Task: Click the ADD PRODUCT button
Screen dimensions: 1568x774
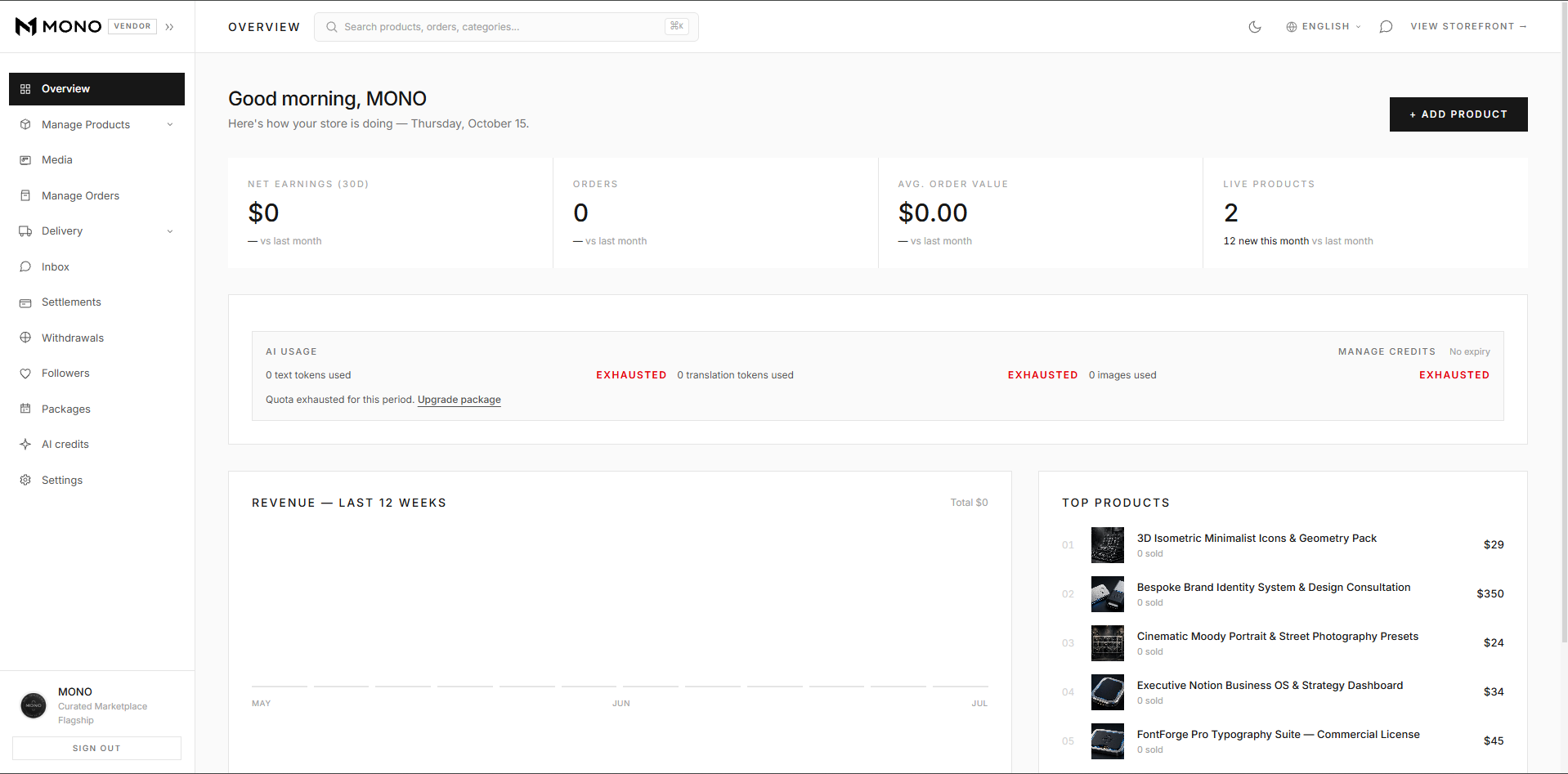Action: pyautogui.click(x=1458, y=114)
